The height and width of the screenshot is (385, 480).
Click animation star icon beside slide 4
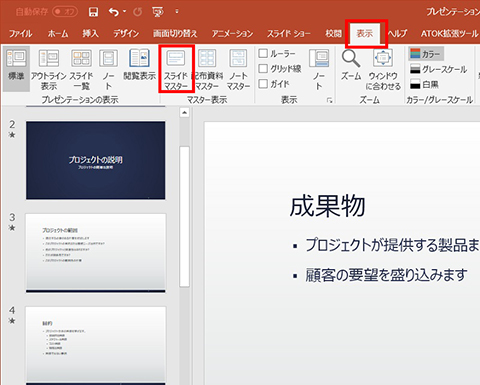click(12, 321)
